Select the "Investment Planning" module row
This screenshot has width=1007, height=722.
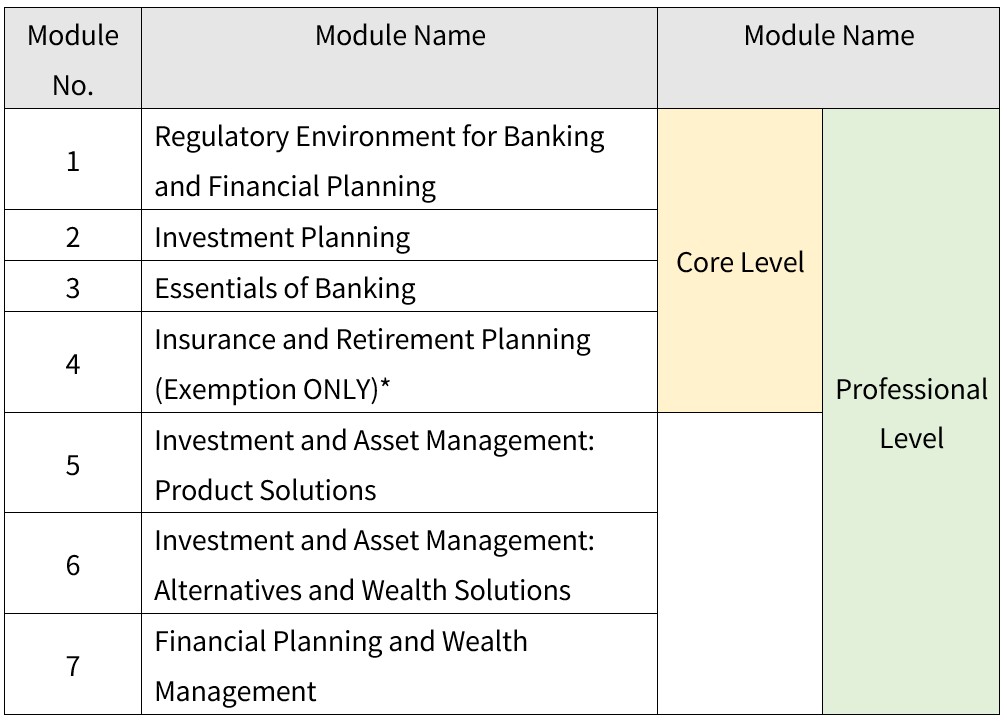tap(282, 238)
